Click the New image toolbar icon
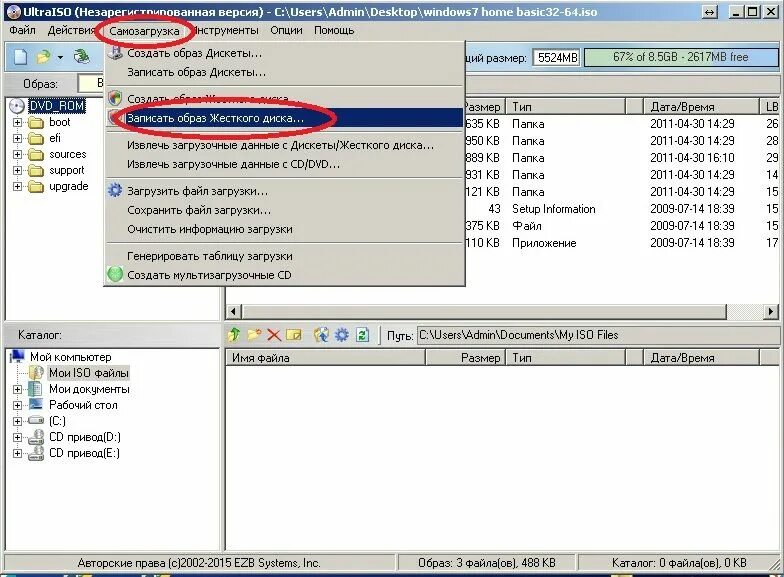Viewport: 784px width, 577px height. pos(20,57)
